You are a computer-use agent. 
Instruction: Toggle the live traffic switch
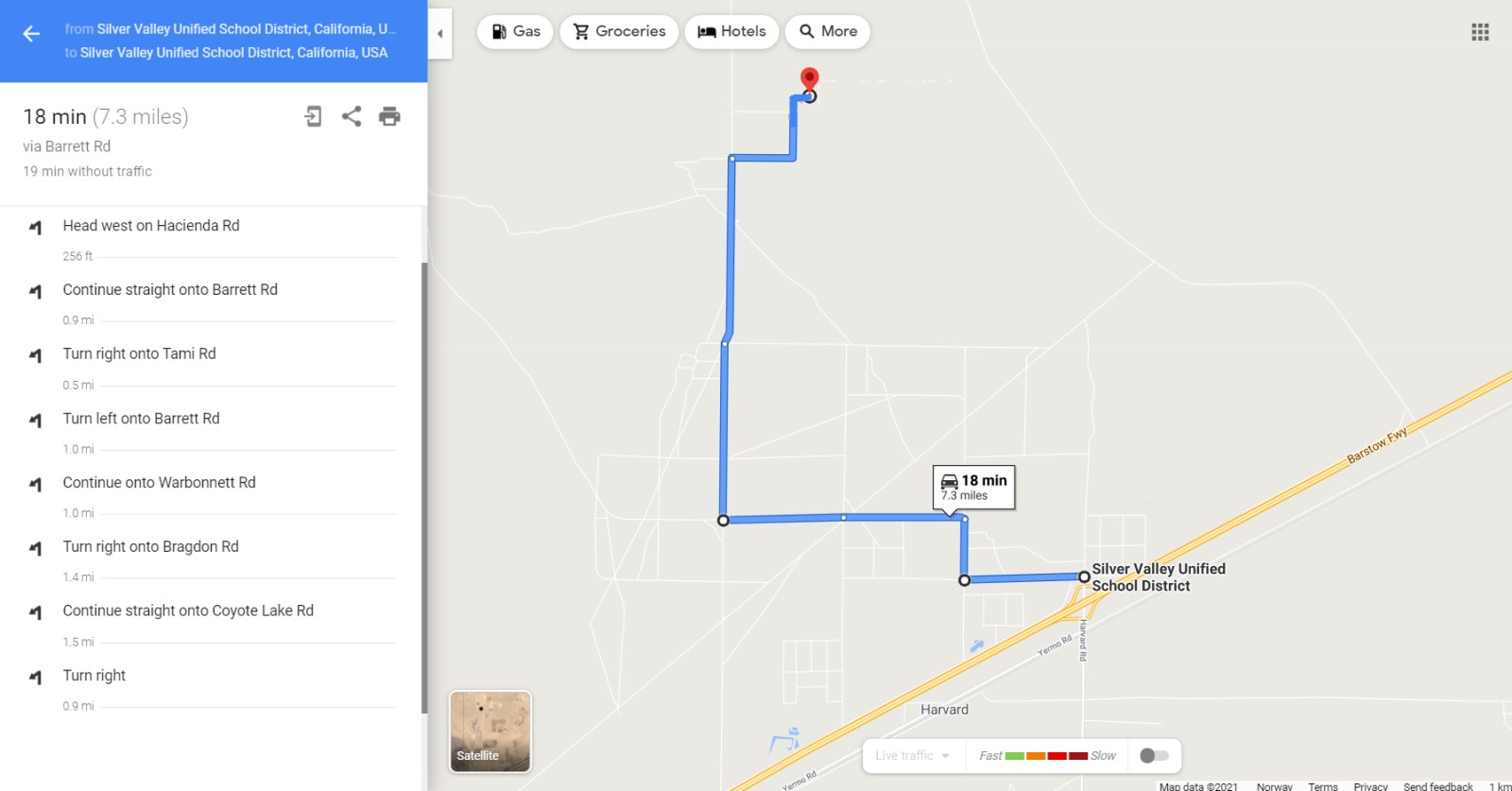[x=1154, y=755]
